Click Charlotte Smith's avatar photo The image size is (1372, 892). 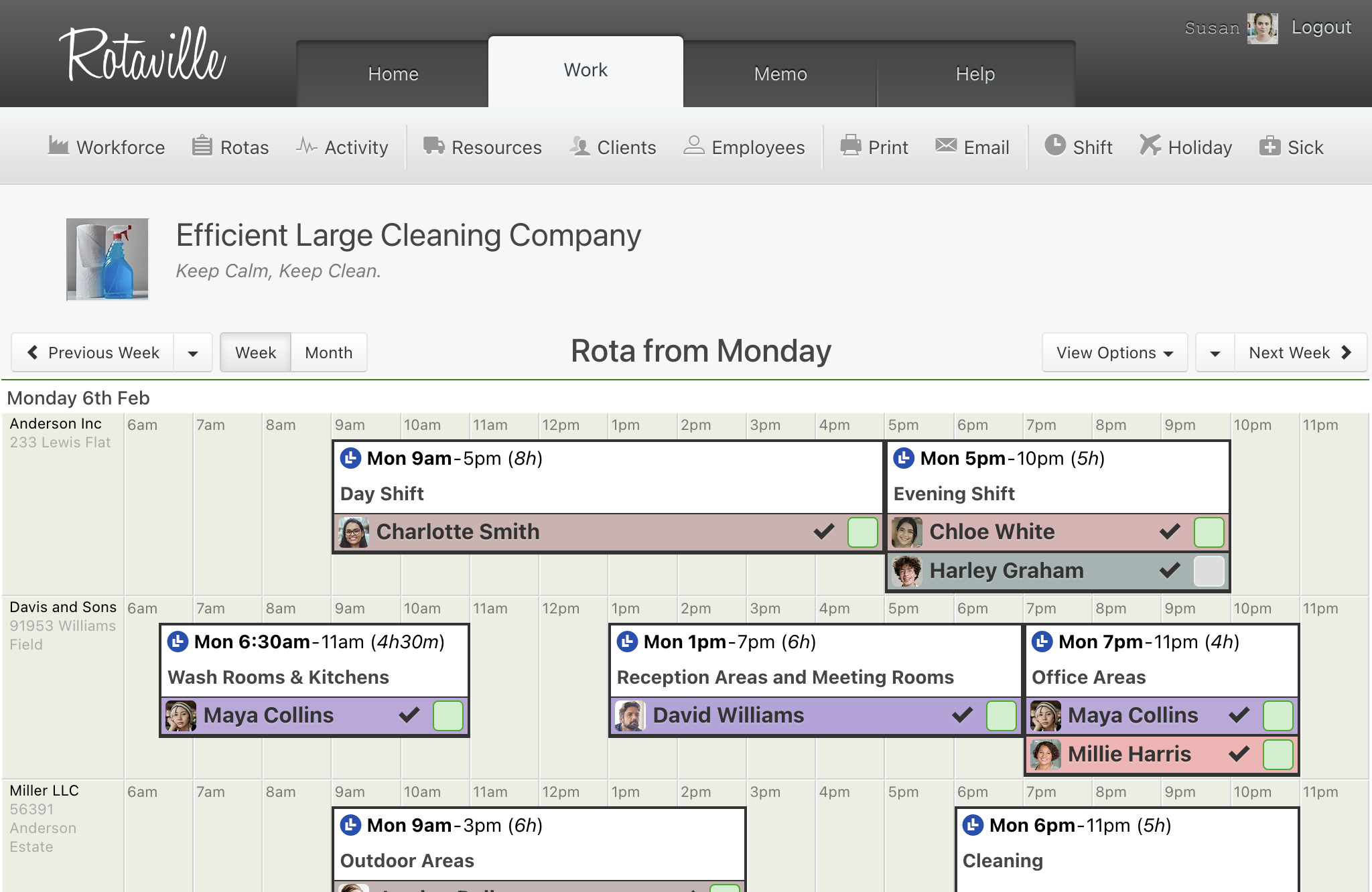click(354, 532)
